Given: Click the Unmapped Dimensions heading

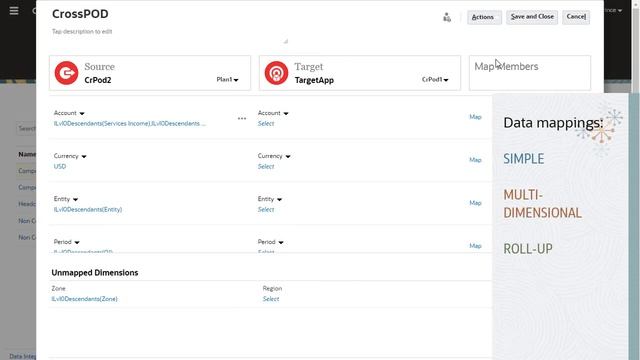Looking at the screenshot, I should pyautogui.click(x=95, y=273).
